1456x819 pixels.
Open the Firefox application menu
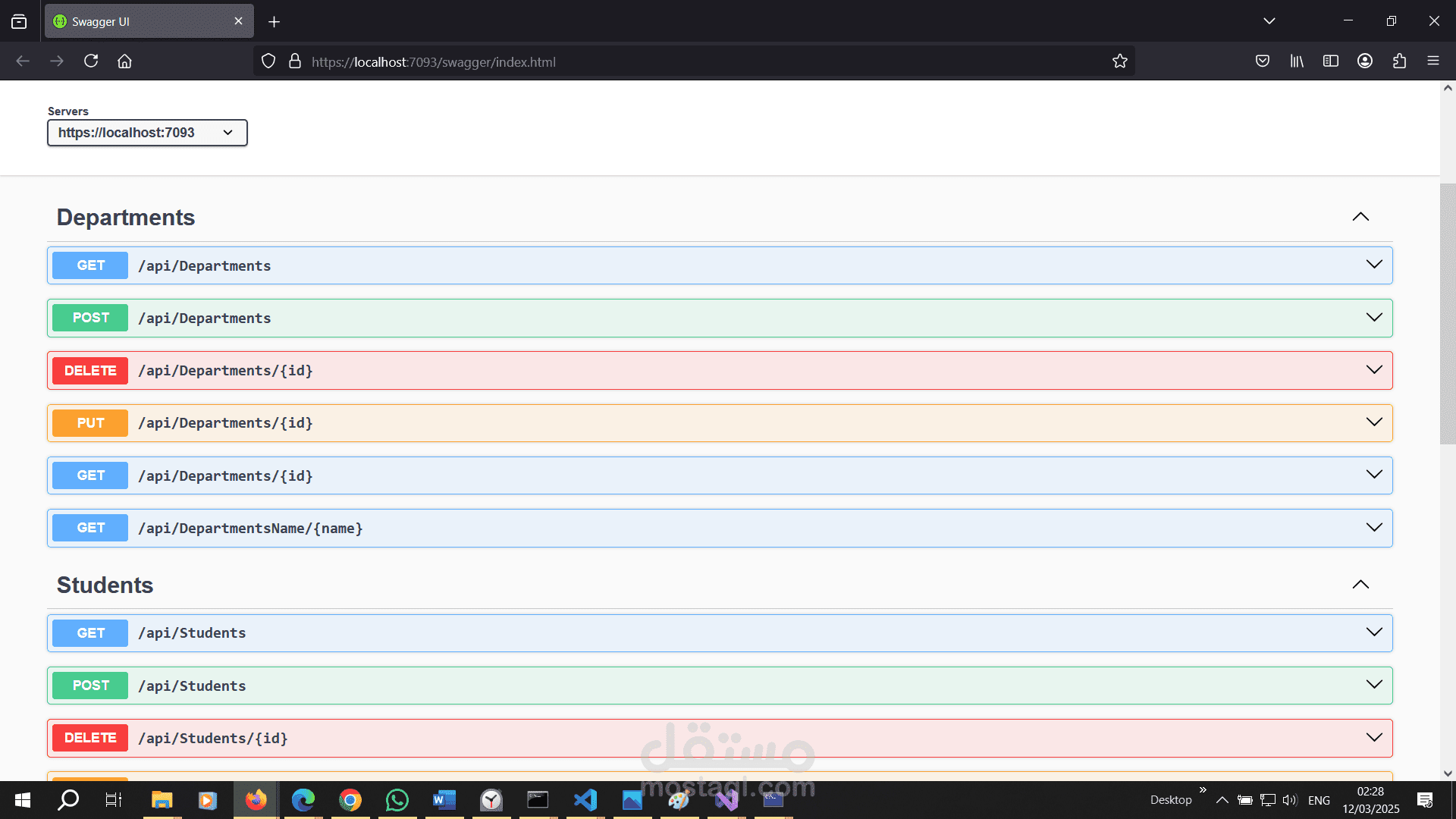1434,61
